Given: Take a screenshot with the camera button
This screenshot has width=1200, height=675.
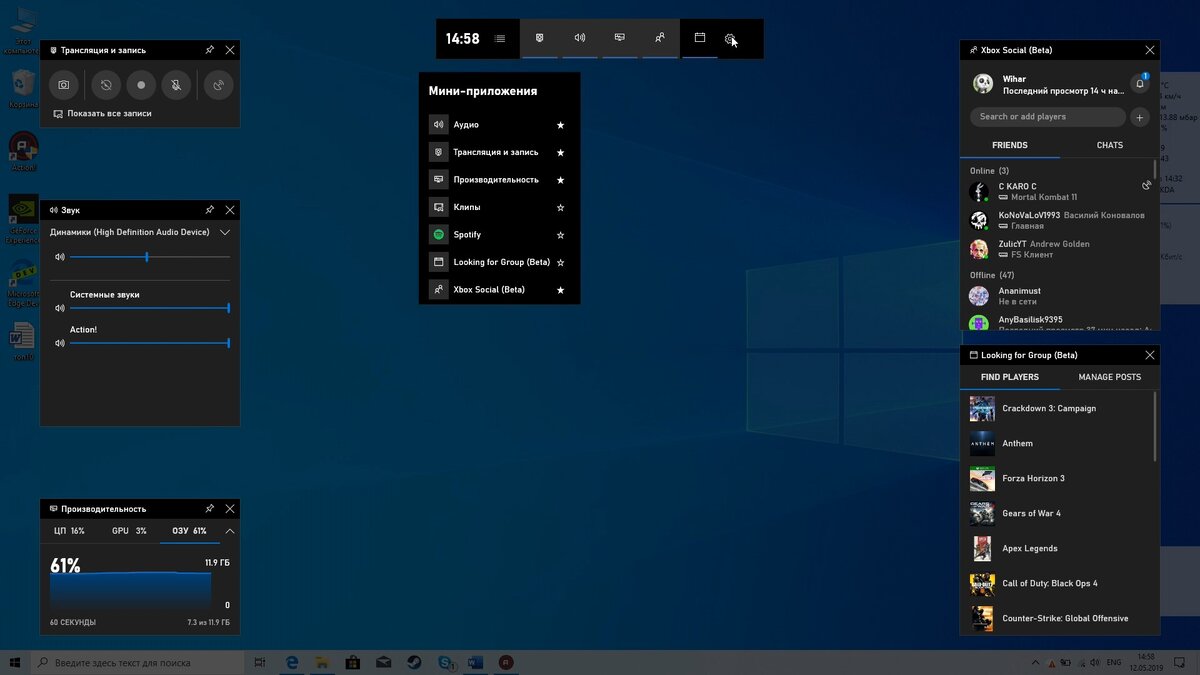Looking at the screenshot, I should (x=64, y=86).
